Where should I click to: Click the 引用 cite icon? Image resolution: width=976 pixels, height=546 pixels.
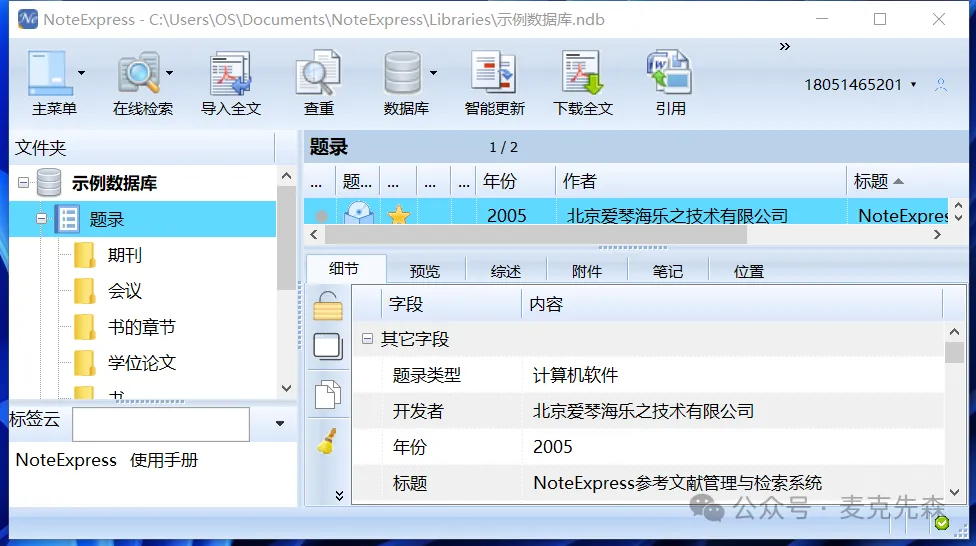[670, 73]
